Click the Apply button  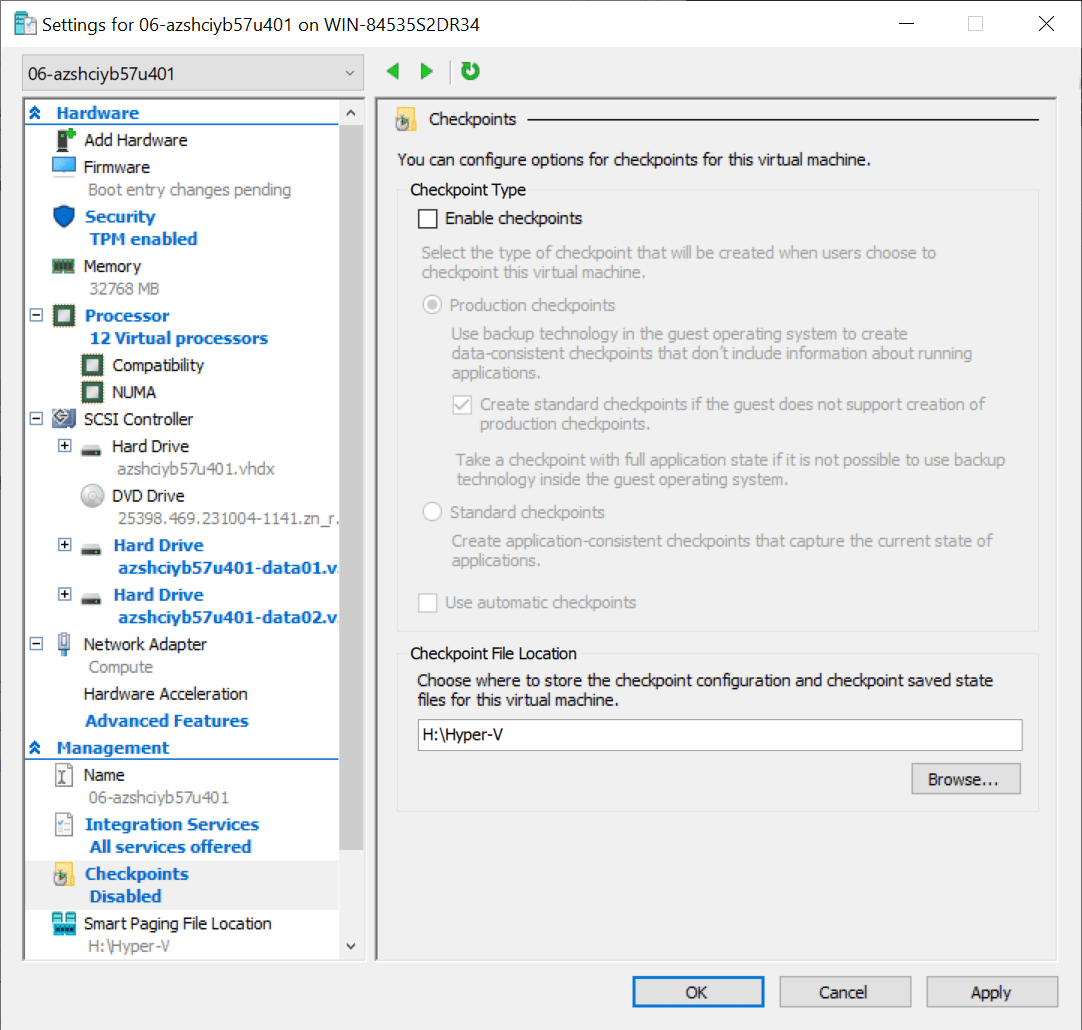(x=992, y=992)
